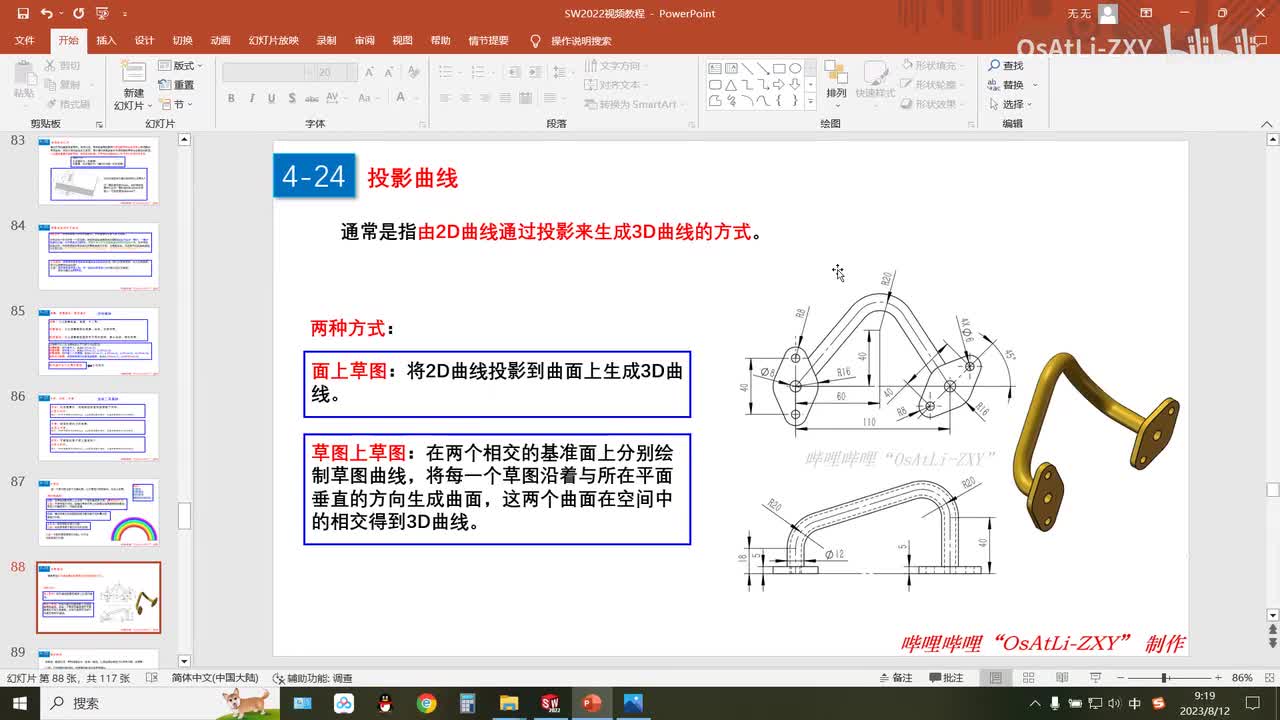Click the 中 input method indicator in the tray

[1135, 703]
